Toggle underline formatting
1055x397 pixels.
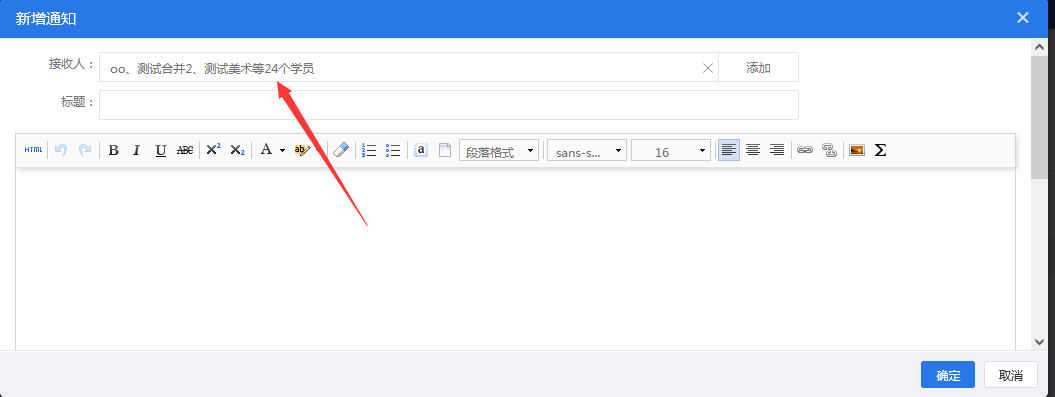[x=160, y=150]
